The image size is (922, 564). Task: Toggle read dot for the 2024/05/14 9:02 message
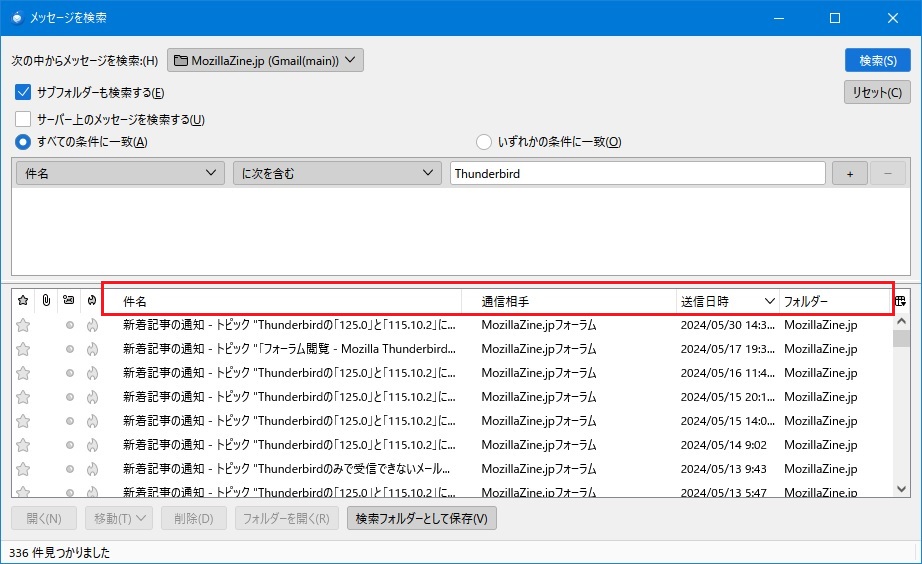(x=69, y=445)
